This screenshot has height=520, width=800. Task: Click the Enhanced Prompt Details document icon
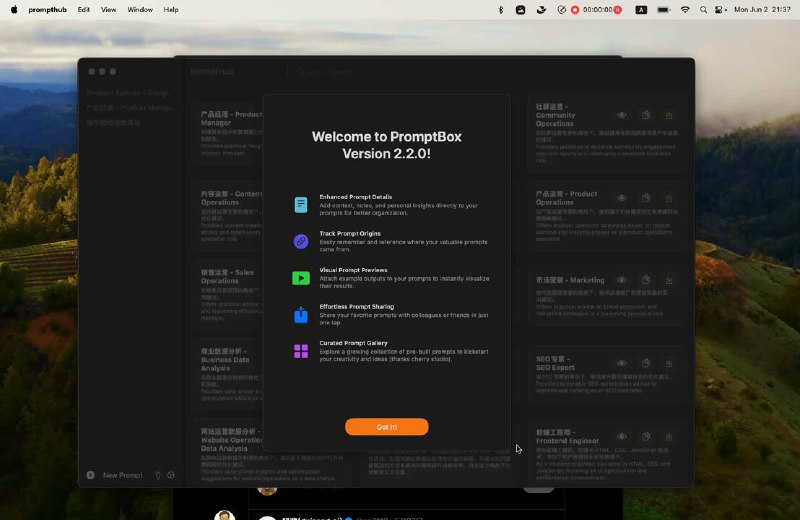301,205
